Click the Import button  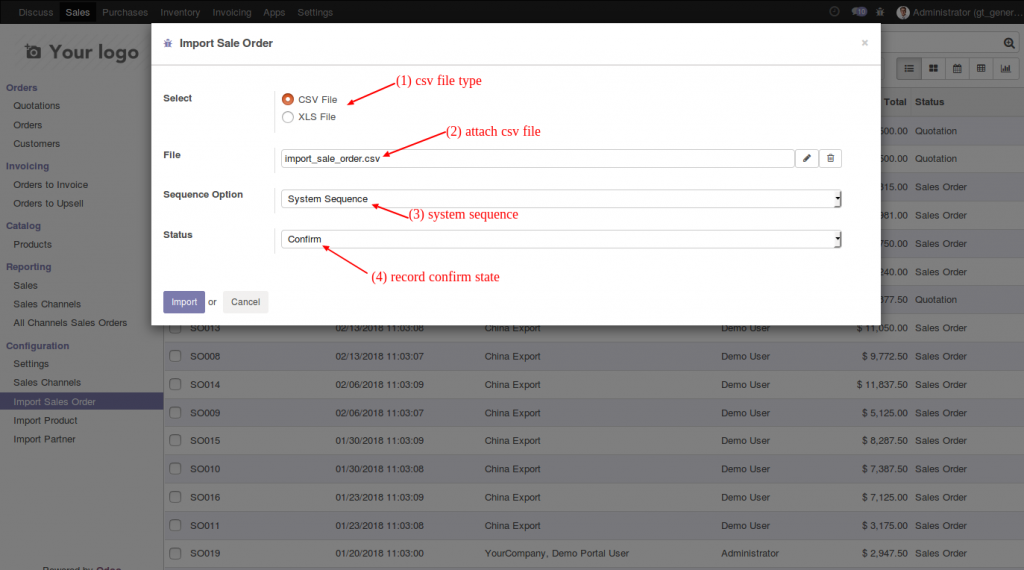tap(184, 302)
